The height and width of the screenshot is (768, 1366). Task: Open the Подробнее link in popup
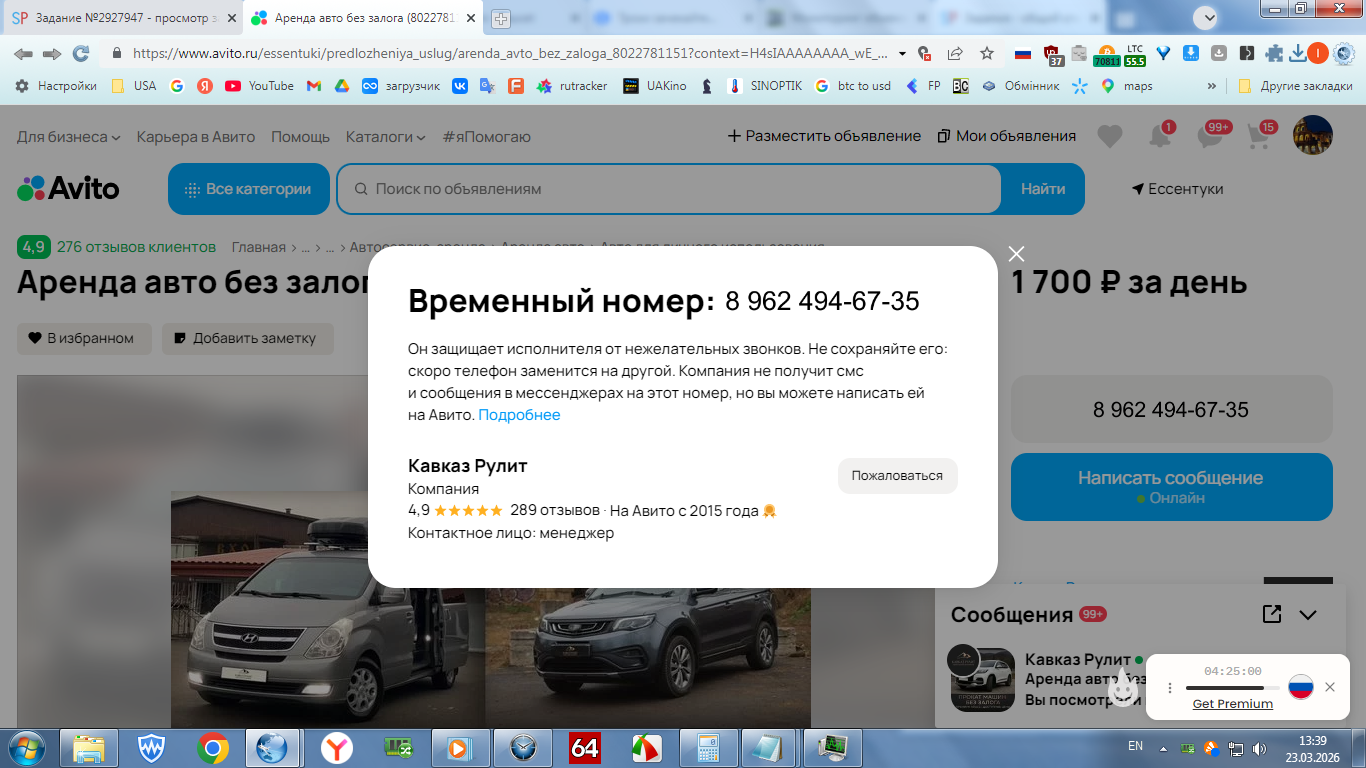pos(519,415)
